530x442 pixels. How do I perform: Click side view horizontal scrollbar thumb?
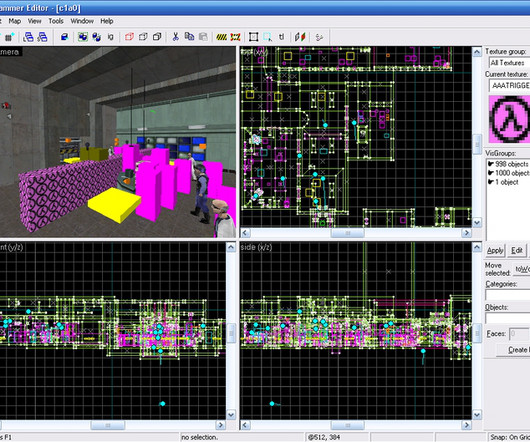click(x=347, y=425)
